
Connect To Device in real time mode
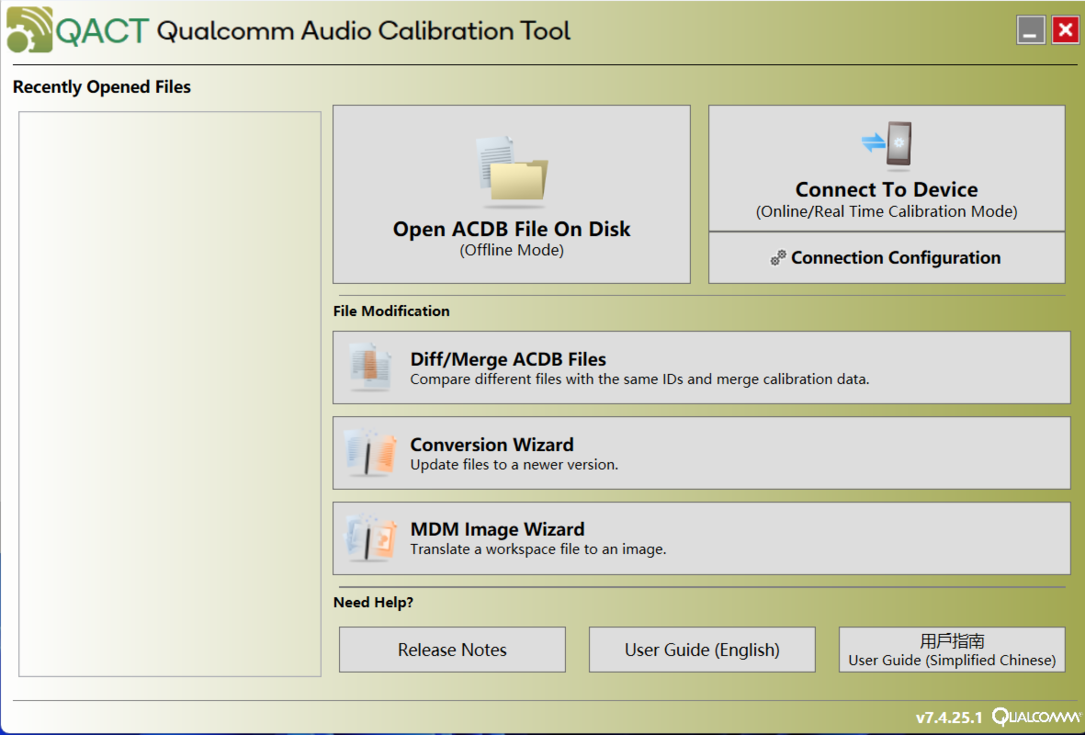(x=886, y=168)
